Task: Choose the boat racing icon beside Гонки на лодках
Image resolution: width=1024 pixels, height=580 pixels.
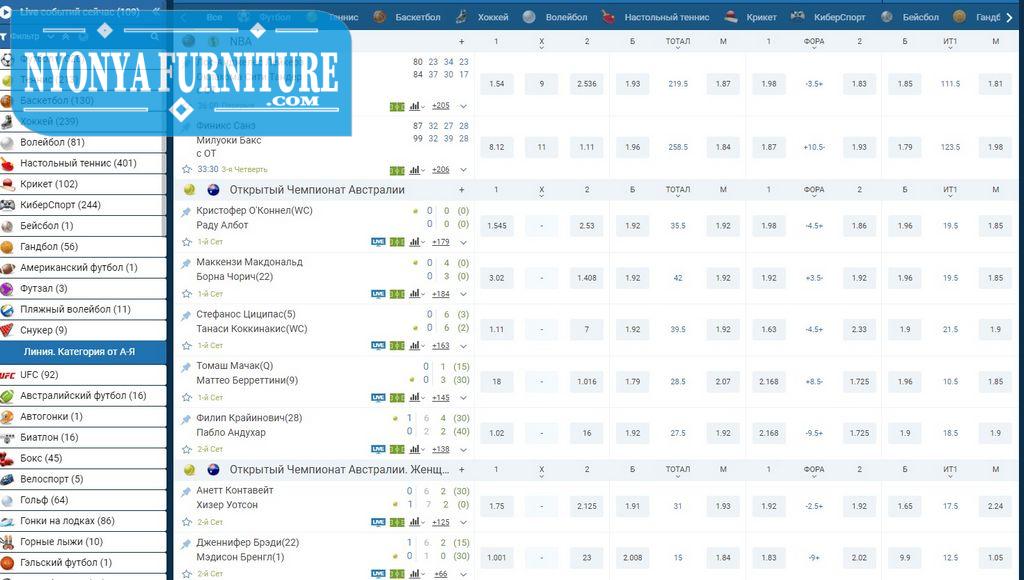Action: 7,521
